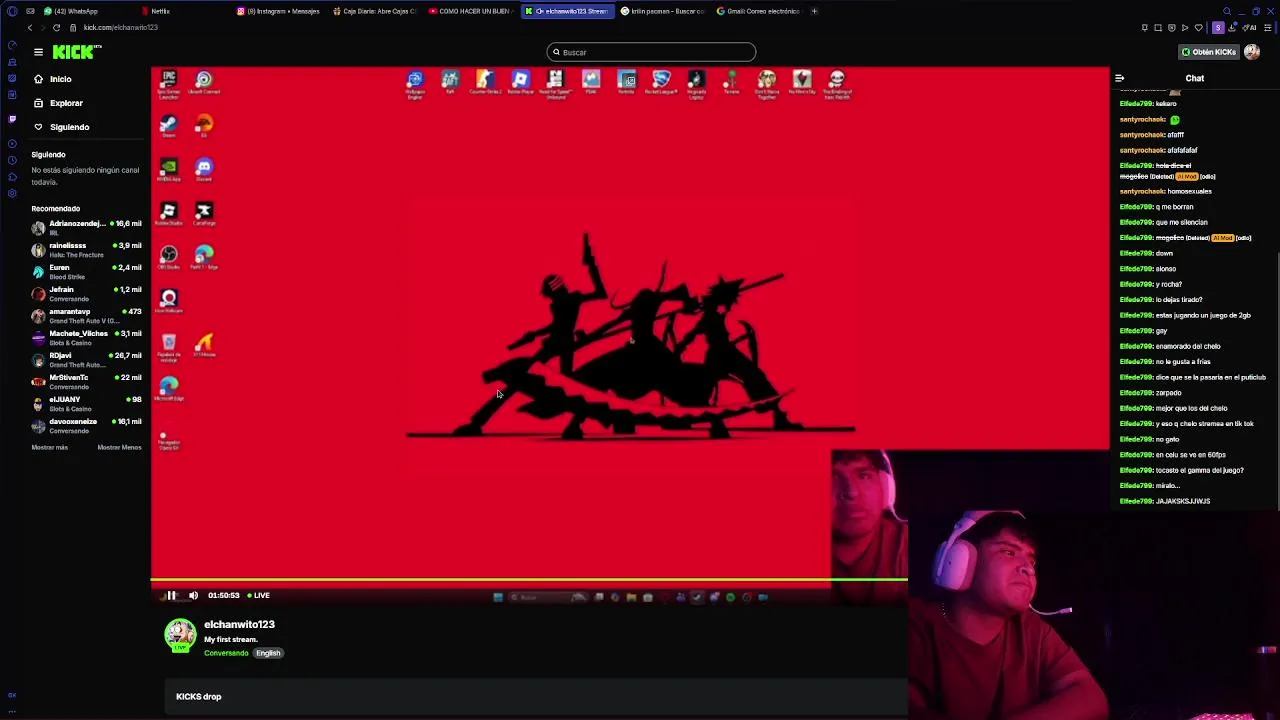Open Euren recommended channel
This screenshot has width=1280, height=720.
click(86, 272)
